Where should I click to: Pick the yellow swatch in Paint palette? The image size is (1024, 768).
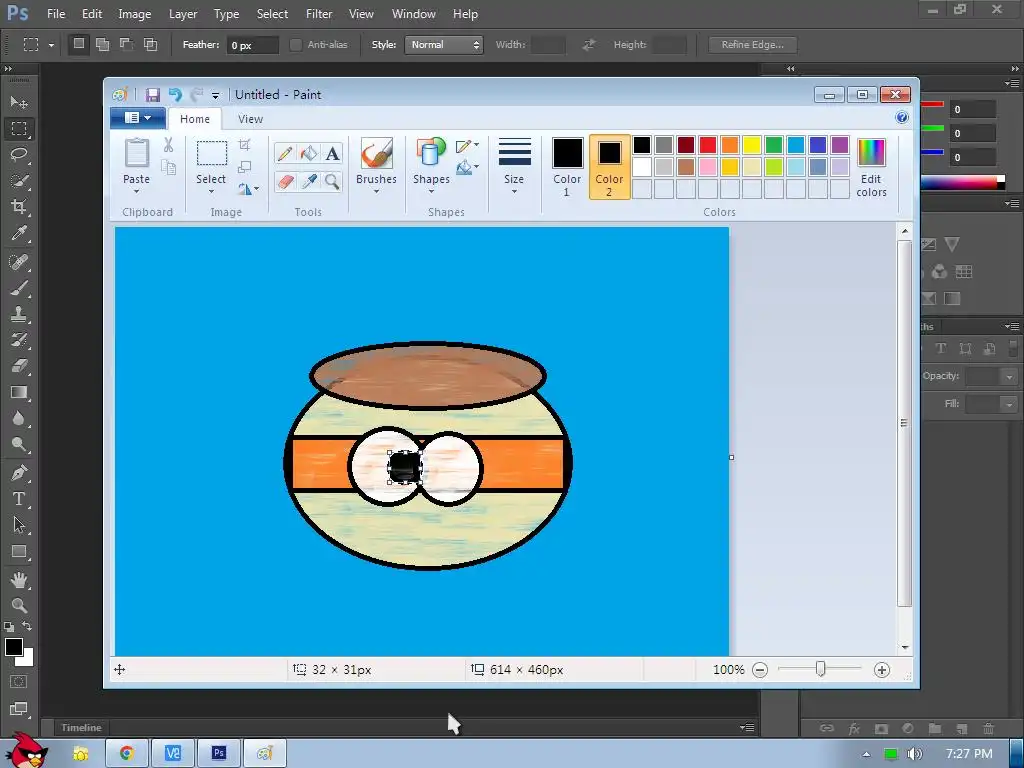[752, 144]
